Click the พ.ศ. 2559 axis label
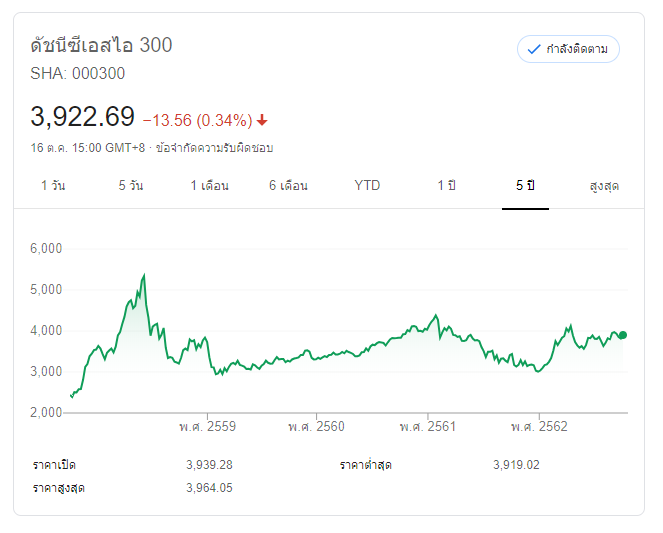The image size is (663, 533). (208, 427)
